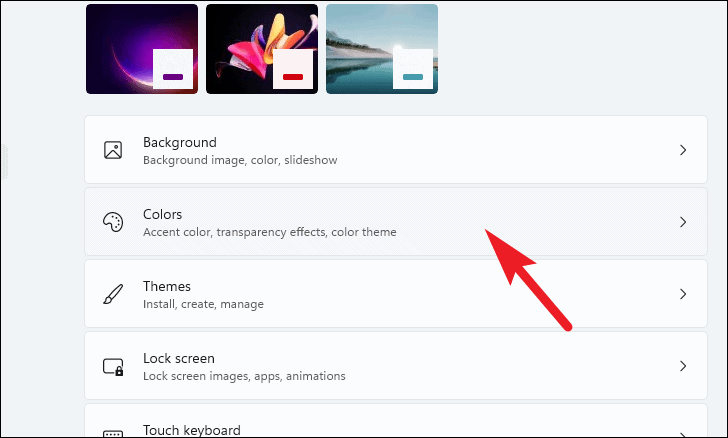728x438 pixels.
Task: Click the Background picture icon
Action: [113, 150]
